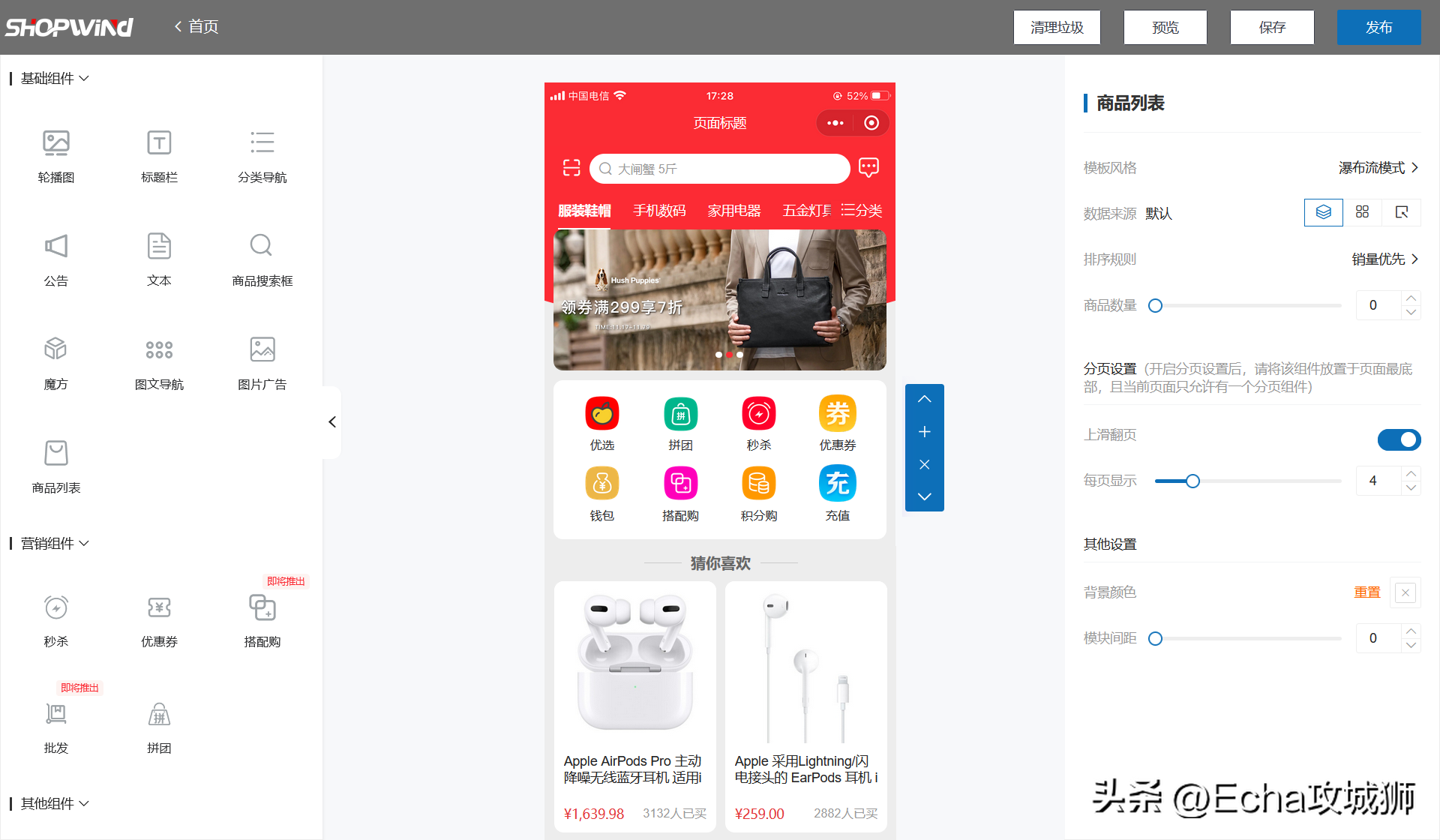1440x840 pixels.
Task: Reset background color via 重置
Action: coord(1366,592)
